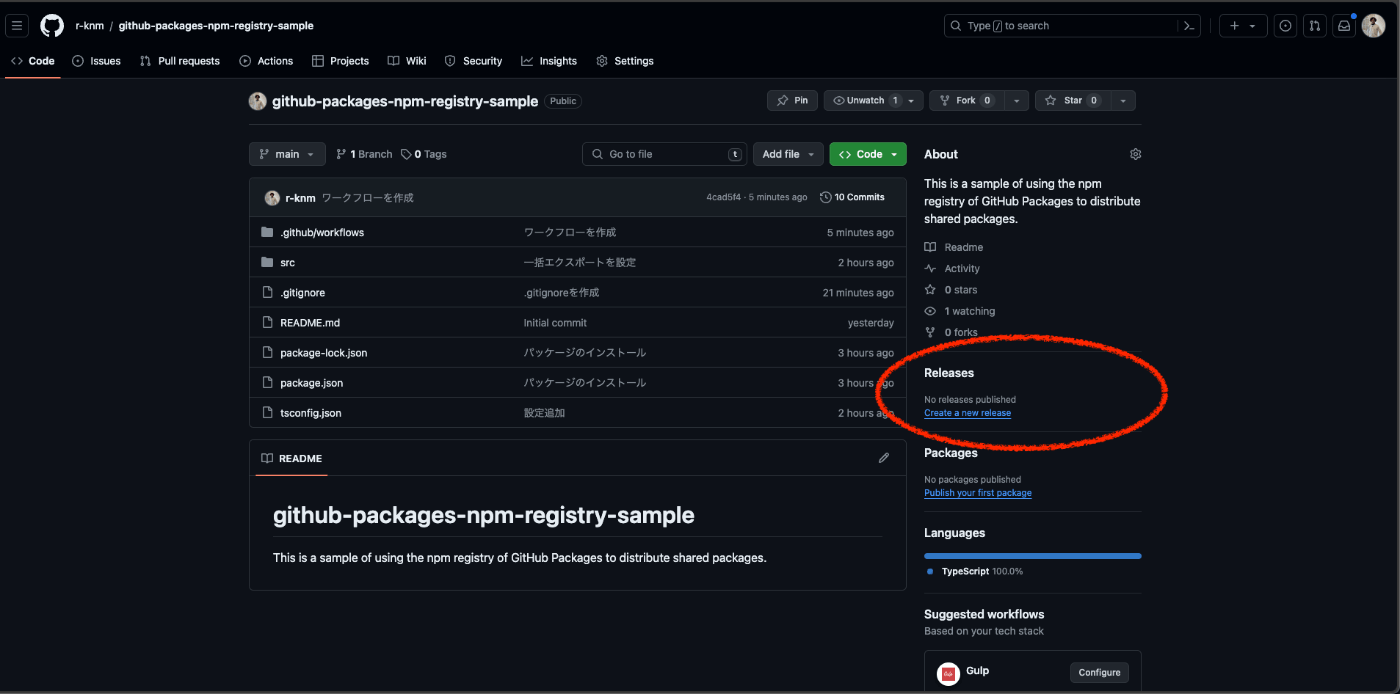Viewport: 1400px width, 694px height.
Task: Pin this repository
Action: click(792, 101)
